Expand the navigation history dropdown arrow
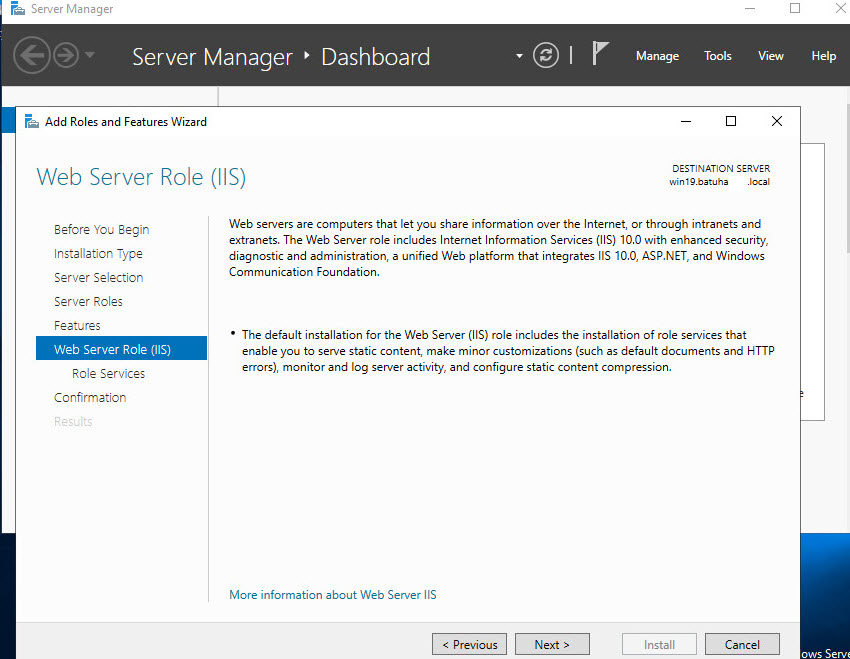Image resolution: width=850 pixels, height=659 pixels. (90, 55)
